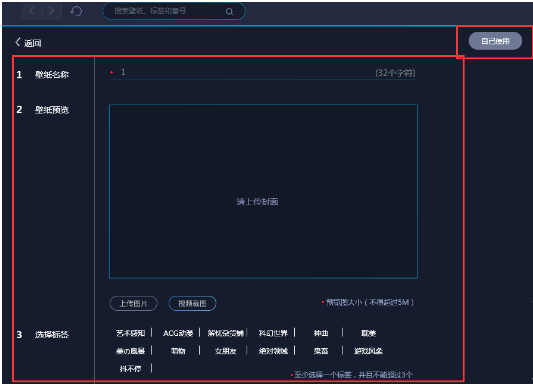Click the 请上传封面 preview area
The width and height of the screenshot is (533, 384).
coord(263,191)
